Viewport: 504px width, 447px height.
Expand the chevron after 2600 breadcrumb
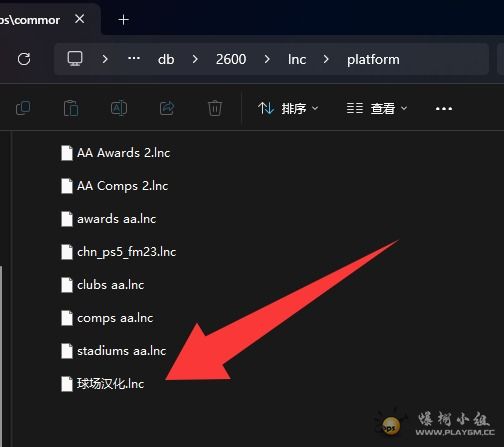[267, 59]
